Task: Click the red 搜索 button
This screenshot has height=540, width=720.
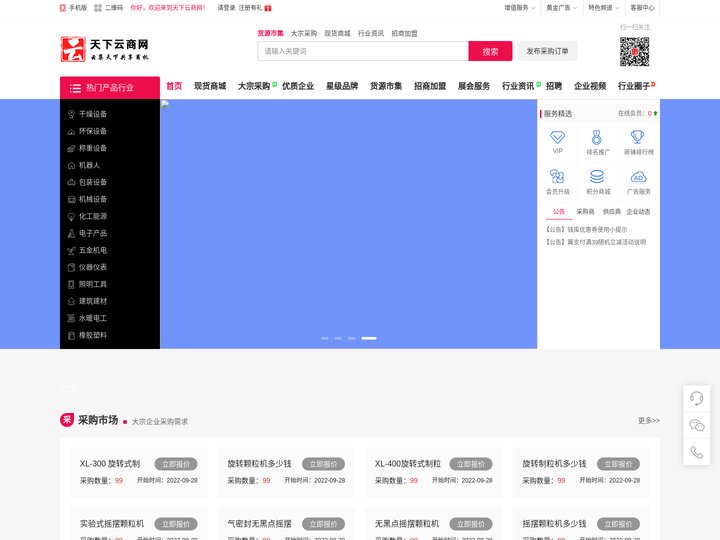Action: tap(490, 51)
